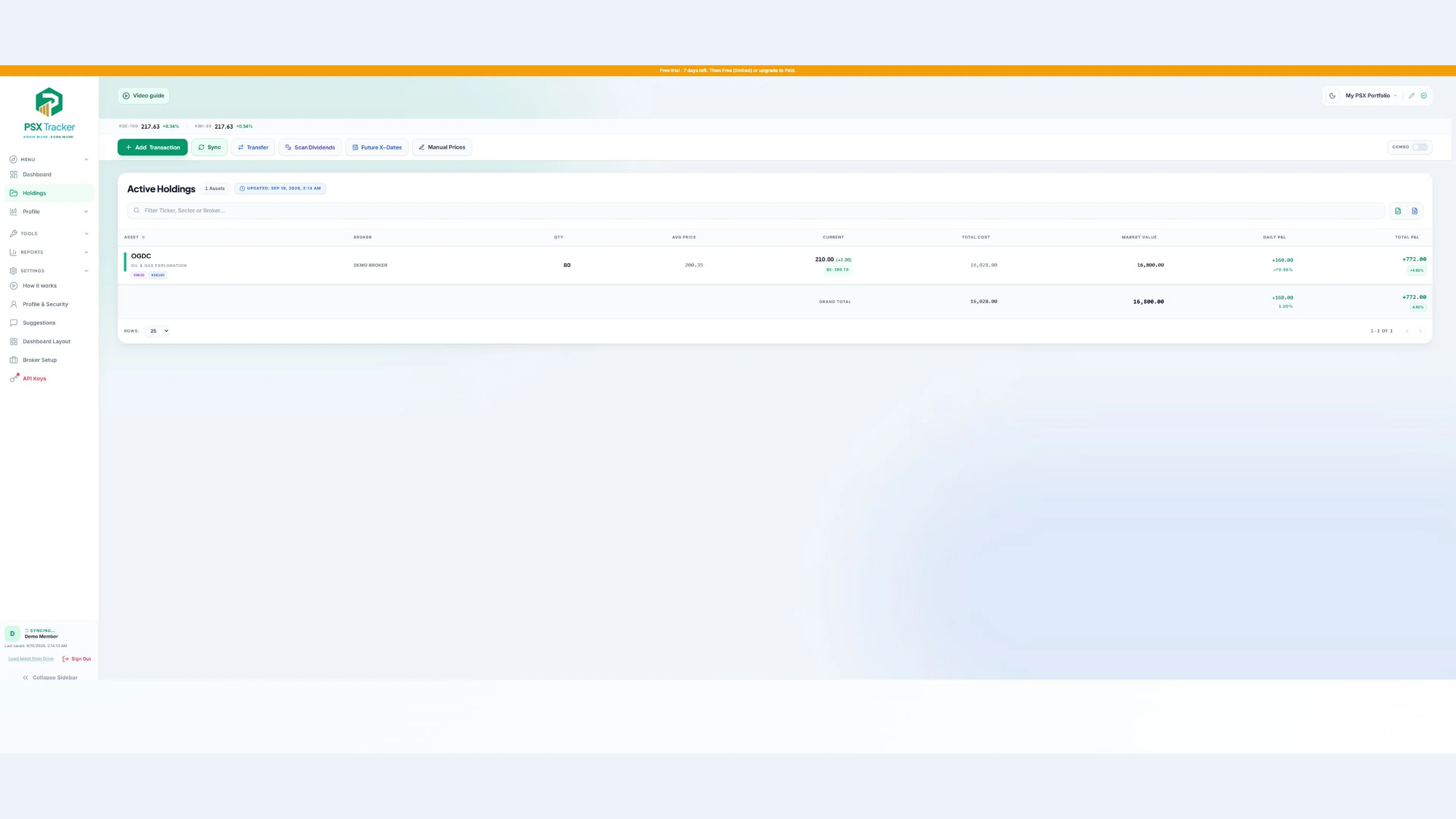The image size is (1456, 819).
Task: Open the My PSX Portfolio dropdown
Action: [x=1371, y=96]
